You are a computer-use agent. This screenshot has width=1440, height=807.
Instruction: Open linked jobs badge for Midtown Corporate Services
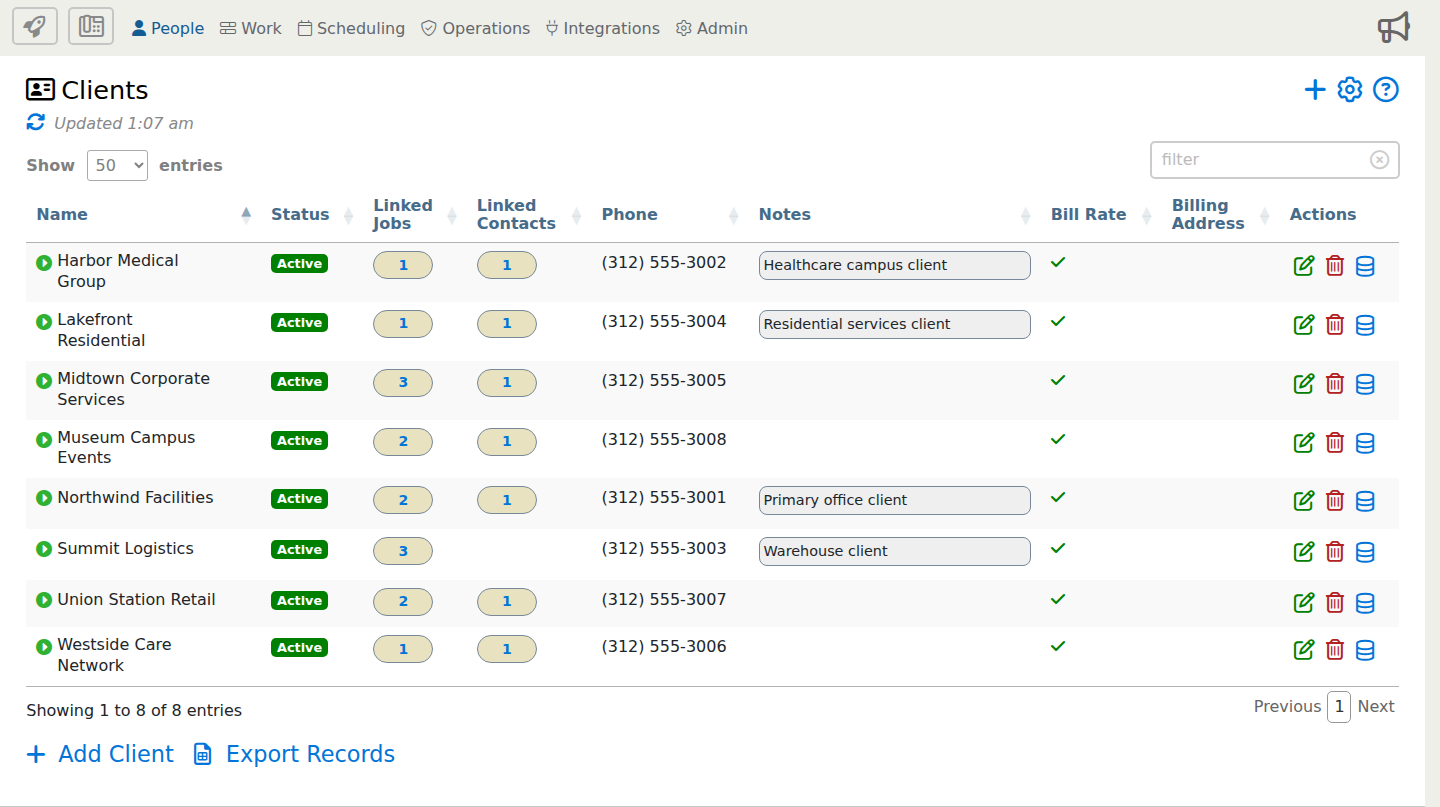point(403,383)
